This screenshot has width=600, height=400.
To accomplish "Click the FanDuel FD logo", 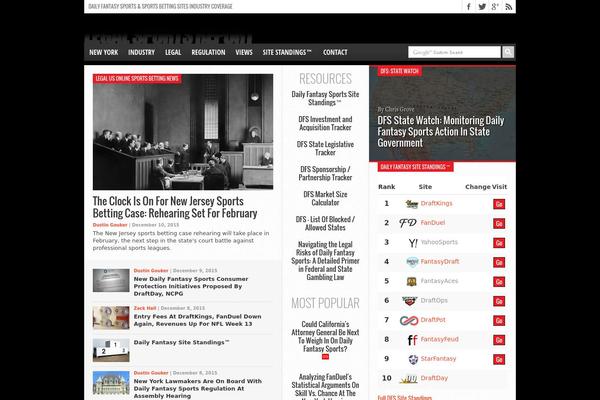I will click(x=408, y=223).
